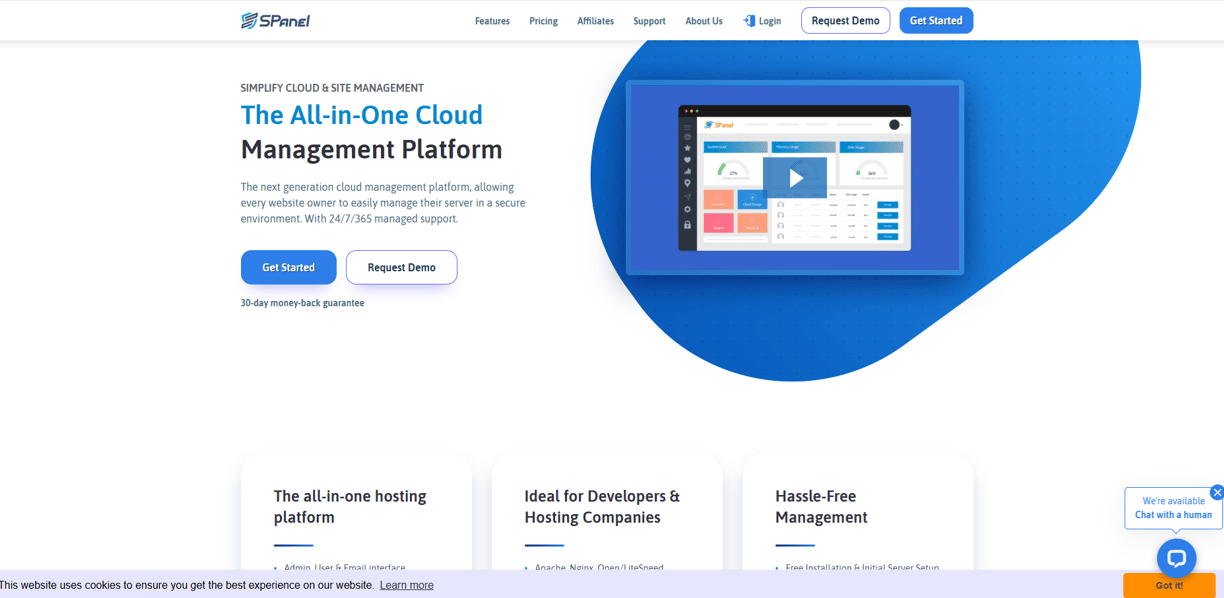1224x598 pixels.
Task: Open the Features menu
Action: (492, 21)
